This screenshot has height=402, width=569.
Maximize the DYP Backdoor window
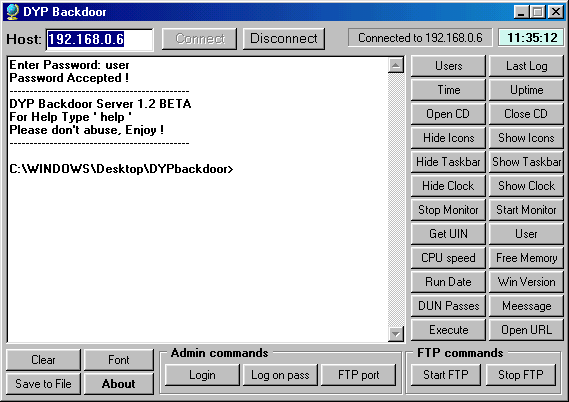[x=538, y=12]
